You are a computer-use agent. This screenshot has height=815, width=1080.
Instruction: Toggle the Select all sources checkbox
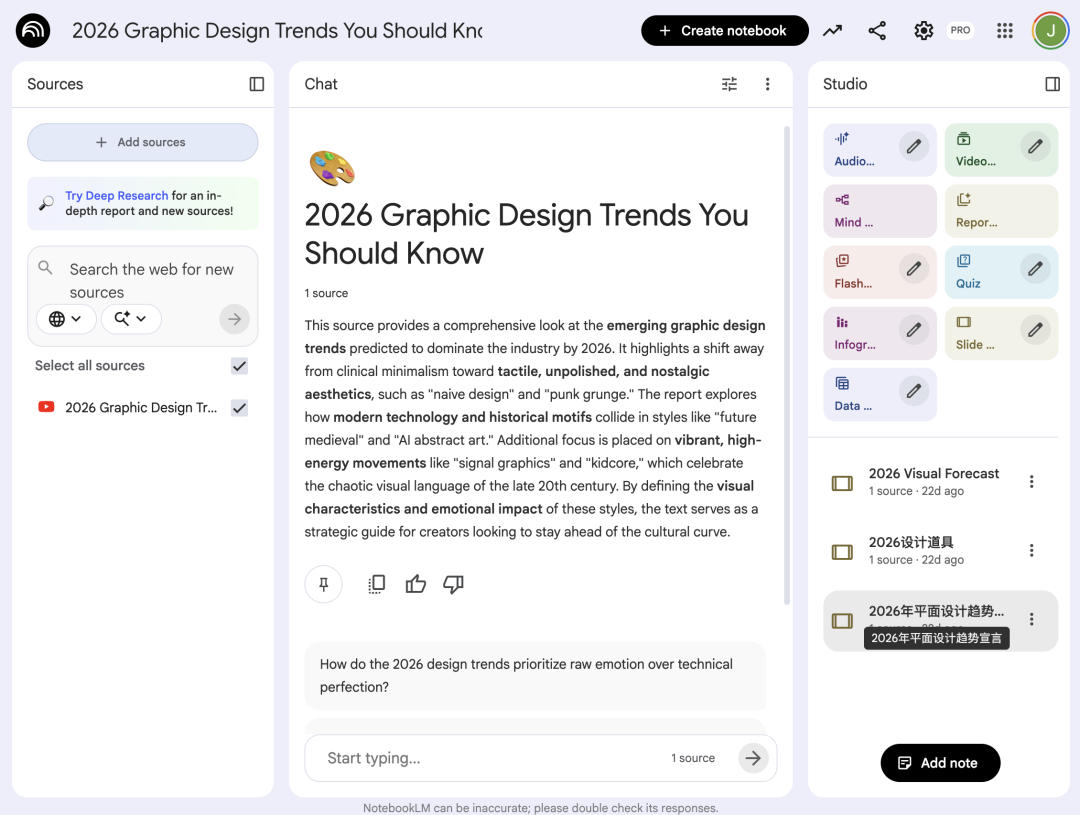click(239, 366)
